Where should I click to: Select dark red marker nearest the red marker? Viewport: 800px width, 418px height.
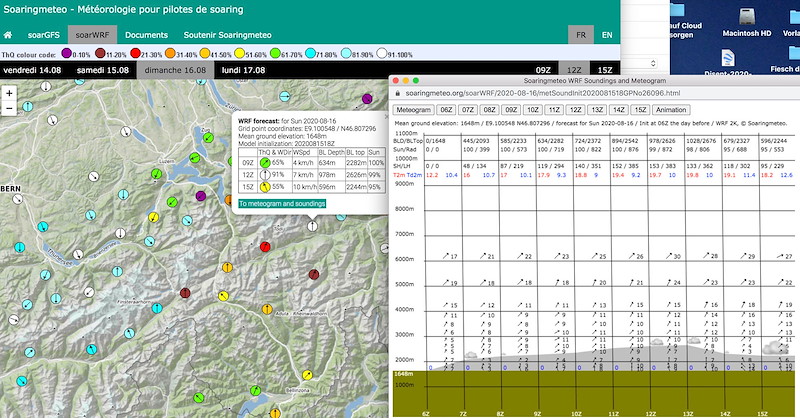click(314, 275)
